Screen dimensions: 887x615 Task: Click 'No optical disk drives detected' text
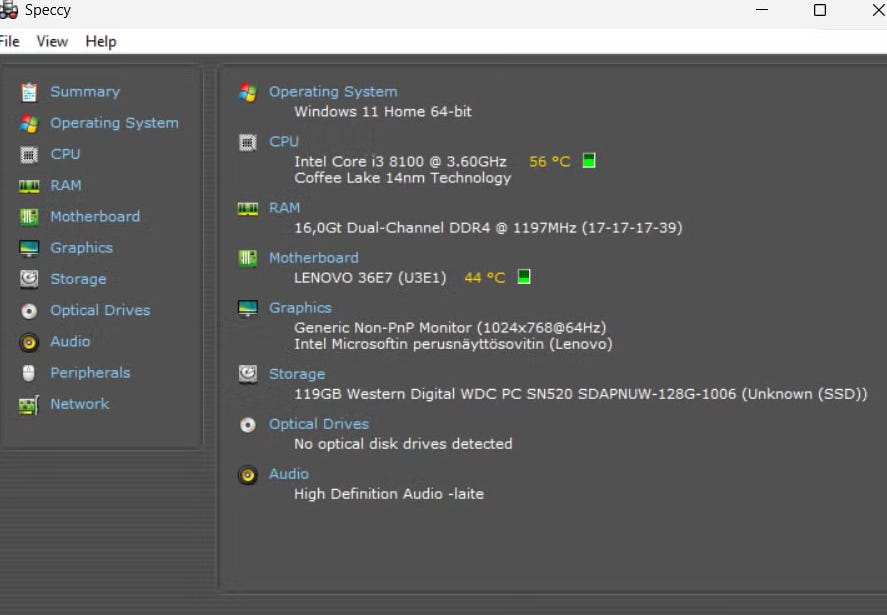pos(403,444)
